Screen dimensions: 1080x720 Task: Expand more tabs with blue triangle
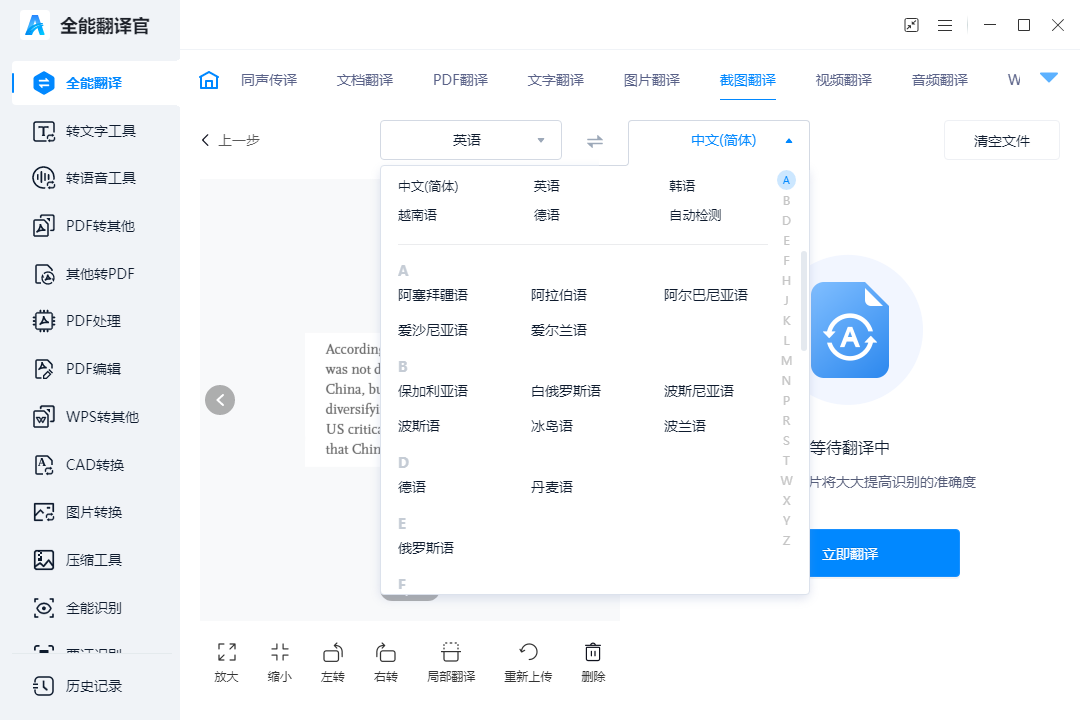coord(1049,78)
